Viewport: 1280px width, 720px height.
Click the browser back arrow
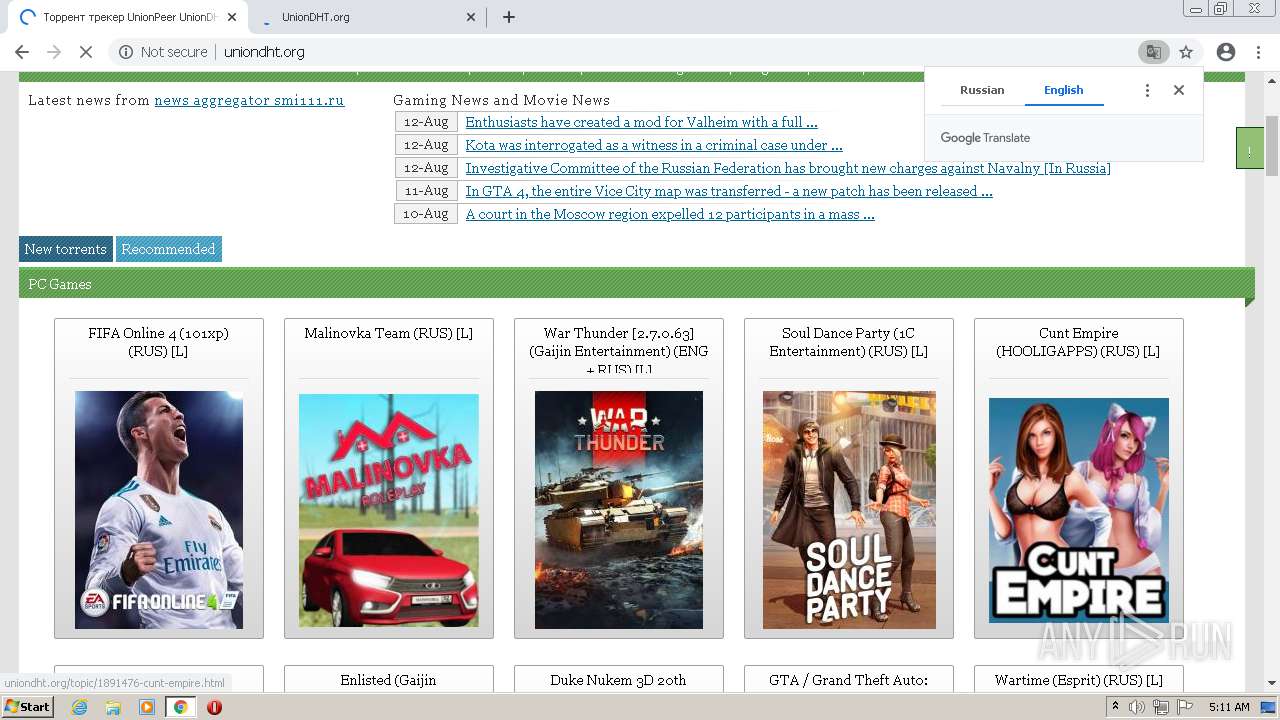(22, 52)
